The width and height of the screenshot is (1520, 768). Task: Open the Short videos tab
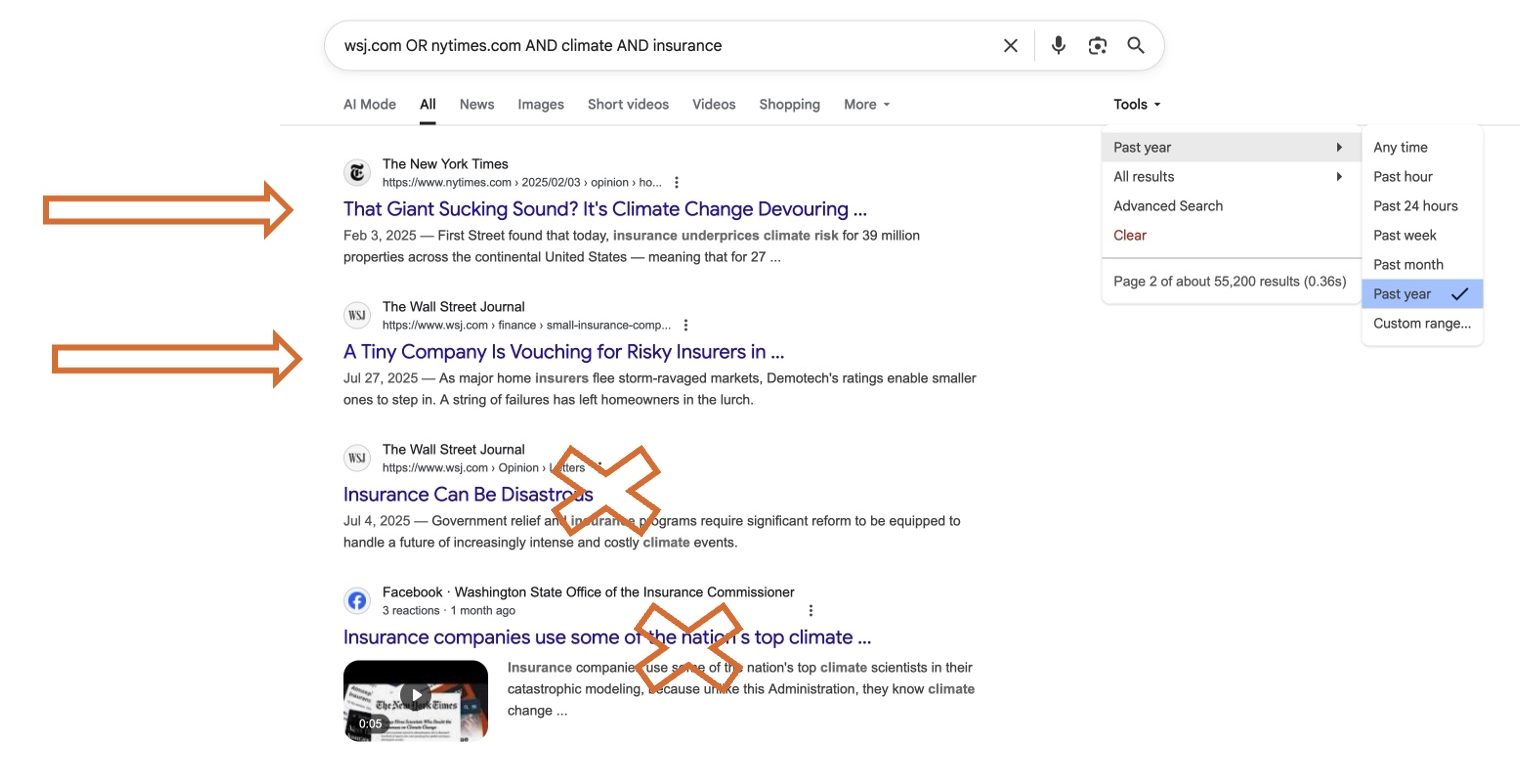(x=628, y=104)
